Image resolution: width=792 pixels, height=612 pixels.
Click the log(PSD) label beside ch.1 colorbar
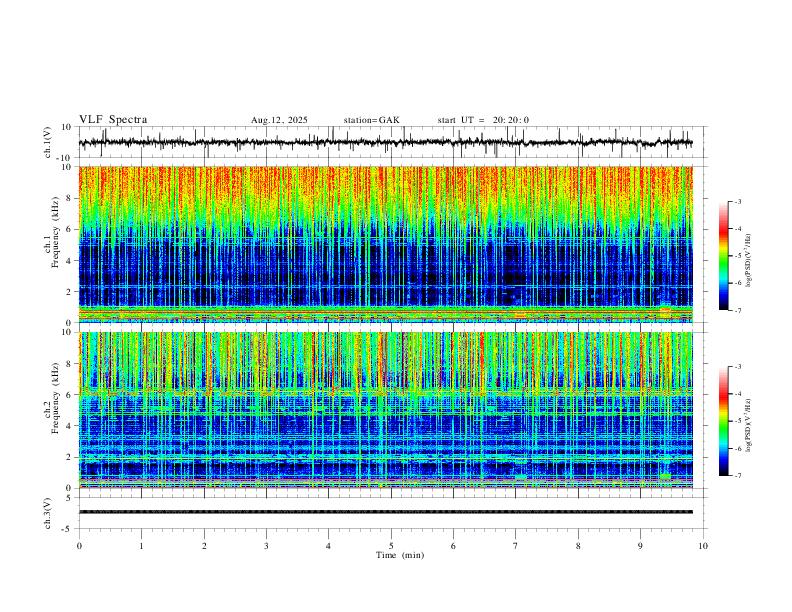[x=749, y=261]
